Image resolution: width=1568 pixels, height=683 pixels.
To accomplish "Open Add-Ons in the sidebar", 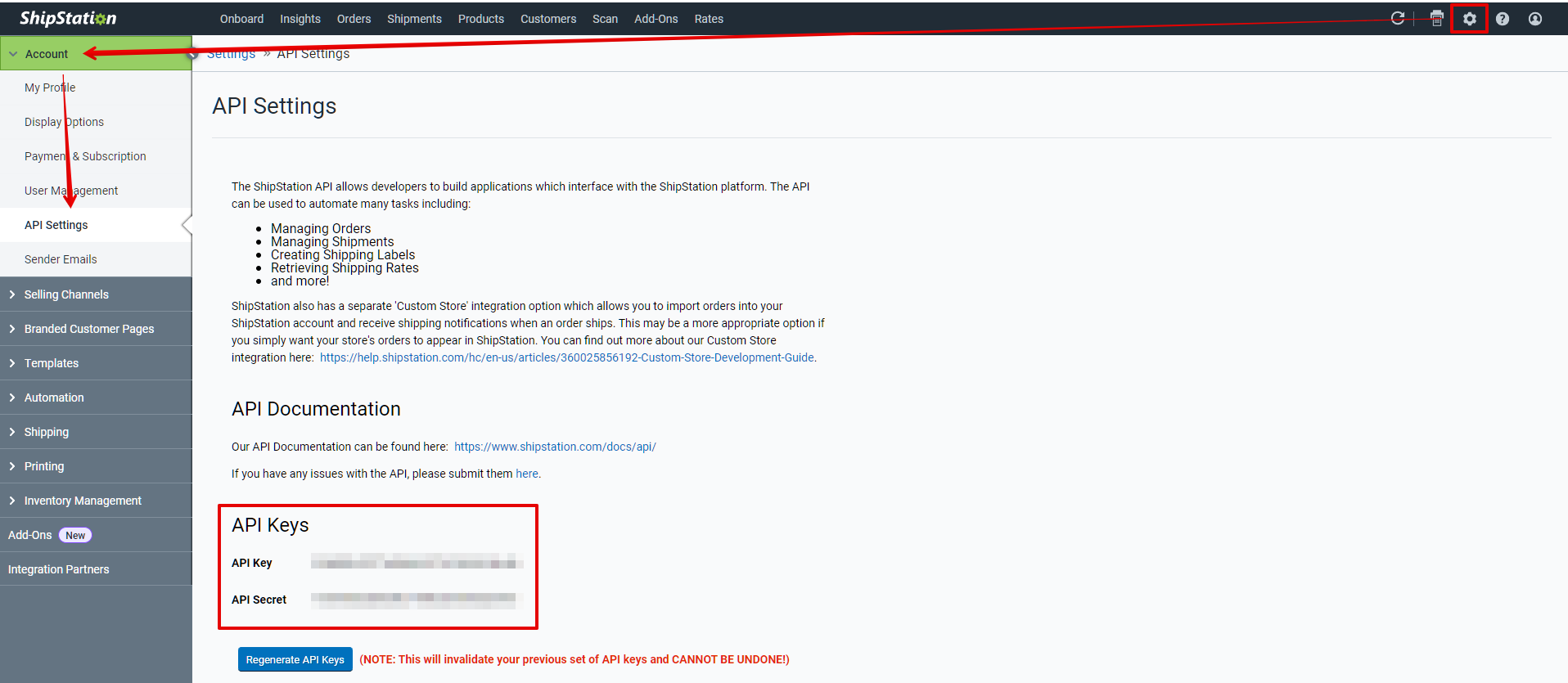I will coord(96,535).
